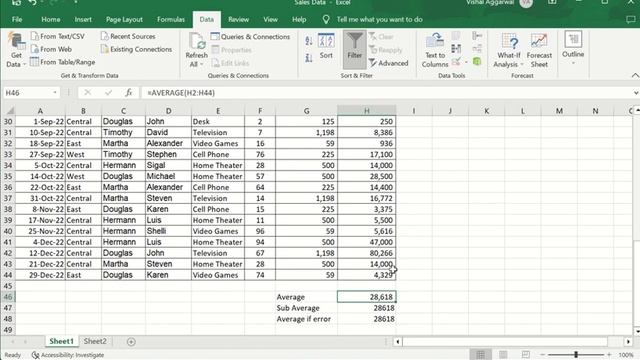Open the Help tab
Screen dimensions: 640x360
(x=299, y=19)
